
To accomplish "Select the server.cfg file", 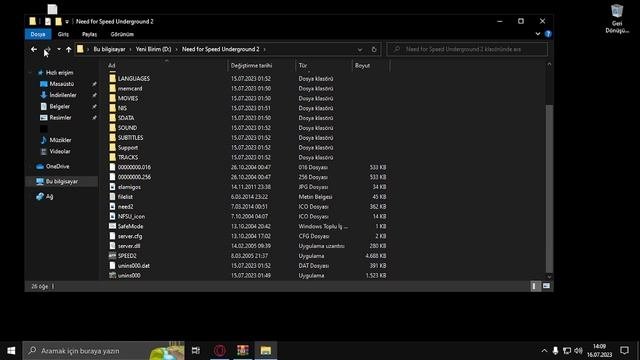I will (x=130, y=236).
